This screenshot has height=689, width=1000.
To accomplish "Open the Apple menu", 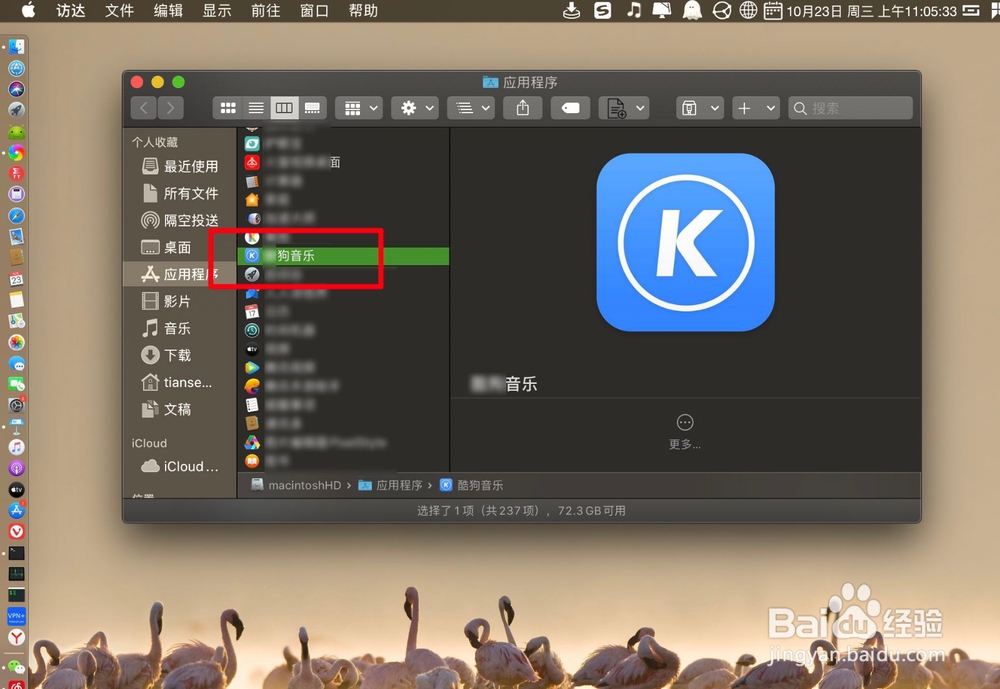I will click(x=28, y=10).
